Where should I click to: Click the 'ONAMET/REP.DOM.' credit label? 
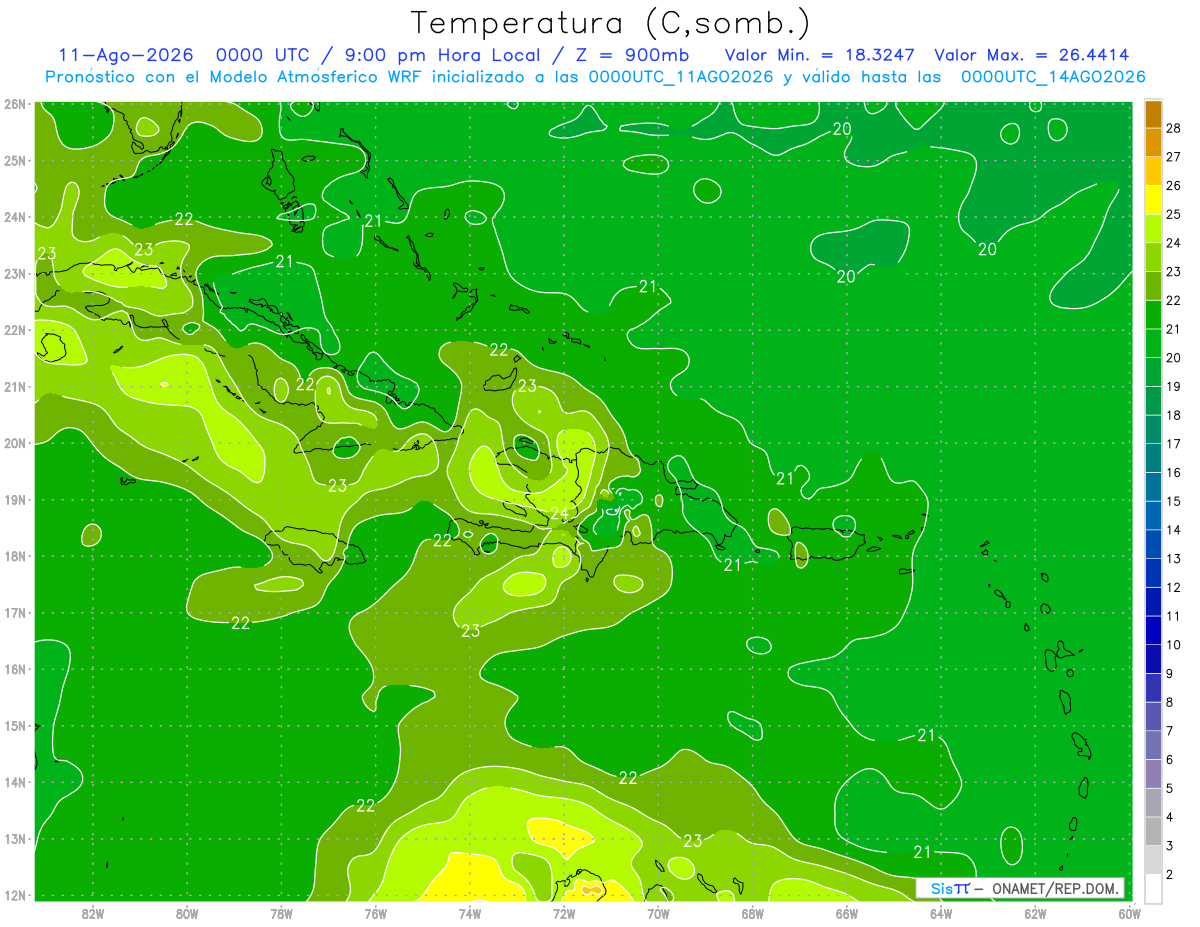(1057, 888)
